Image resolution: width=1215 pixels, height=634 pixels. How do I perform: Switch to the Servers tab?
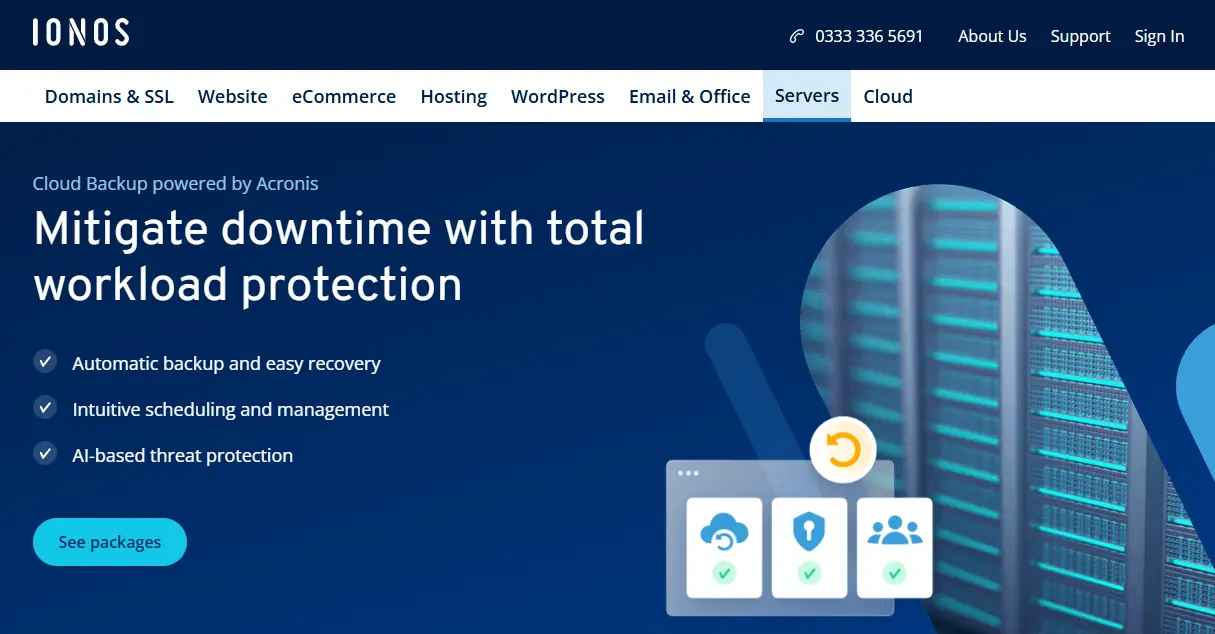pos(806,96)
